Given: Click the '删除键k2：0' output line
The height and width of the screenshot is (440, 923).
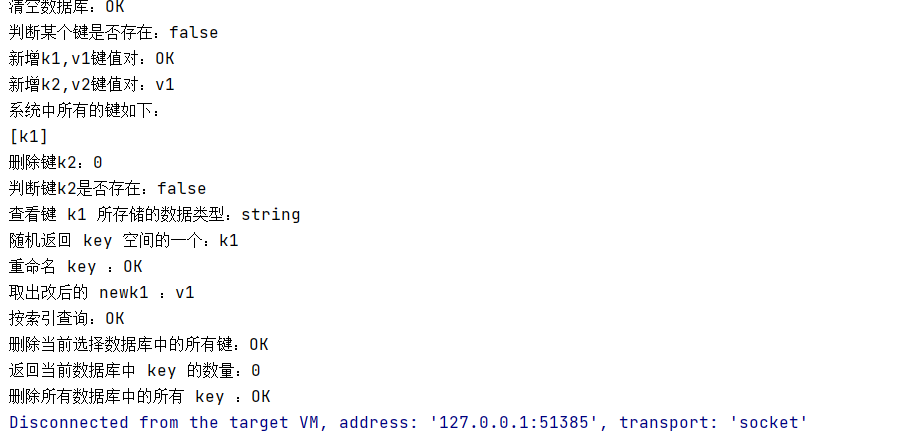Looking at the screenshot, I should (x=56, y=162).
